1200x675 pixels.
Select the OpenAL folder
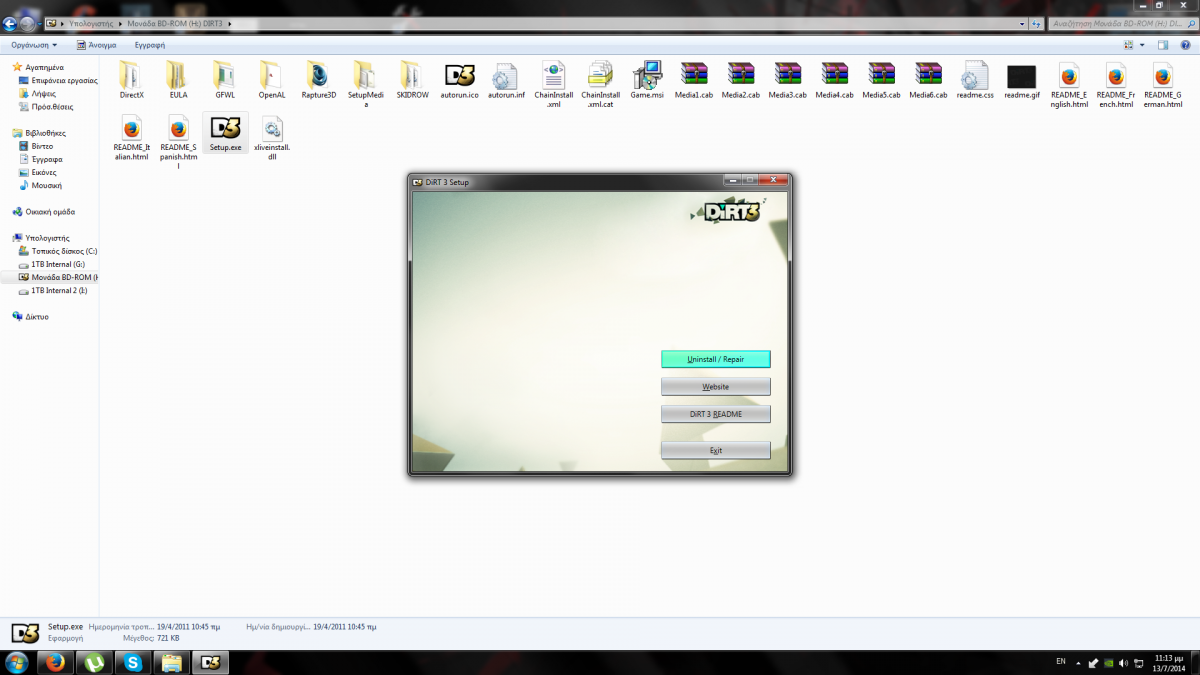pos(272,81)
